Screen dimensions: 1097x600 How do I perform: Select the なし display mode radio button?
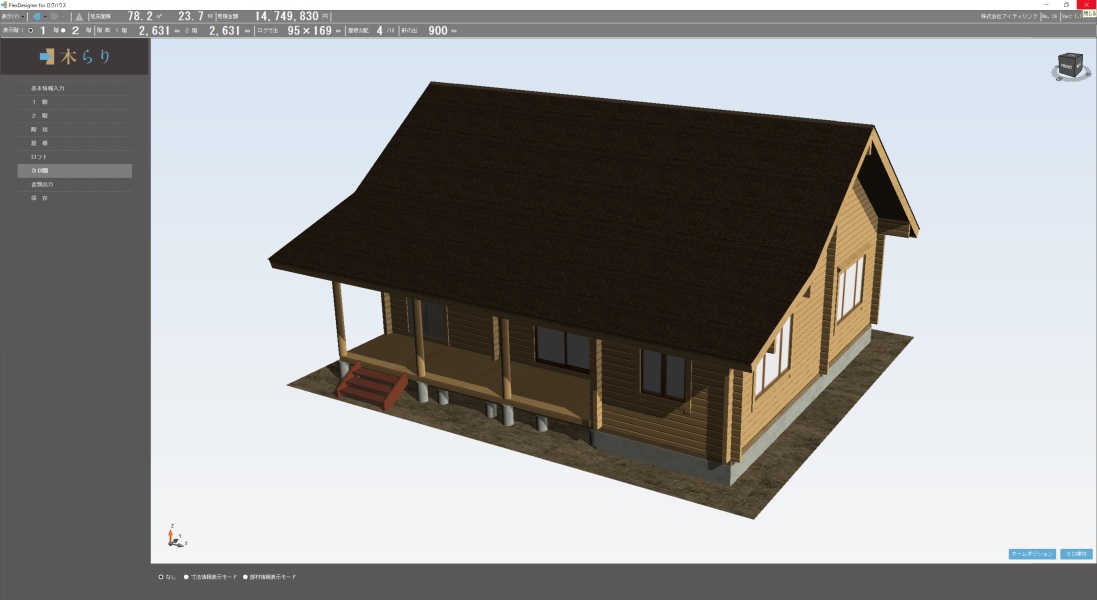[161, 577]
